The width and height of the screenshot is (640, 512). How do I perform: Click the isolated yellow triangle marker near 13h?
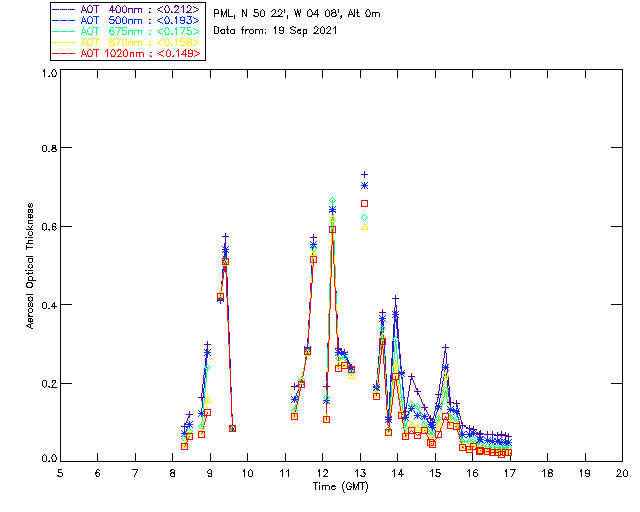click(x=364, y=227)
